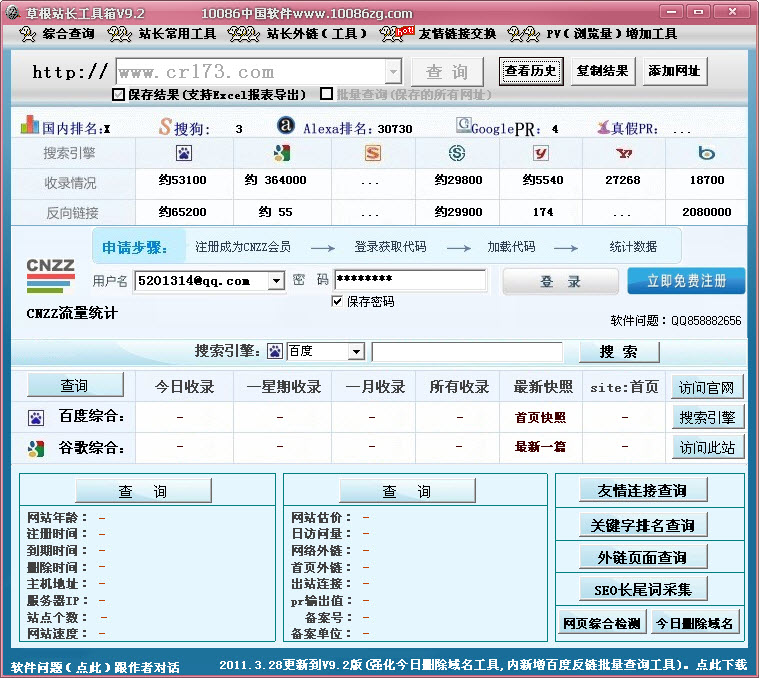
Task: Click the QQ858882656 contact text
Action: 706,320
